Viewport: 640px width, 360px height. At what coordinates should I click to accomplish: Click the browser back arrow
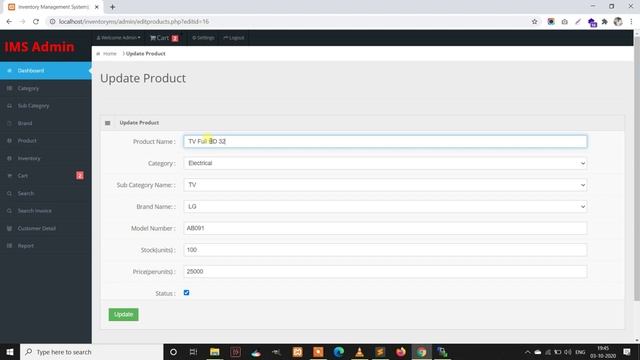coord(9,22)
